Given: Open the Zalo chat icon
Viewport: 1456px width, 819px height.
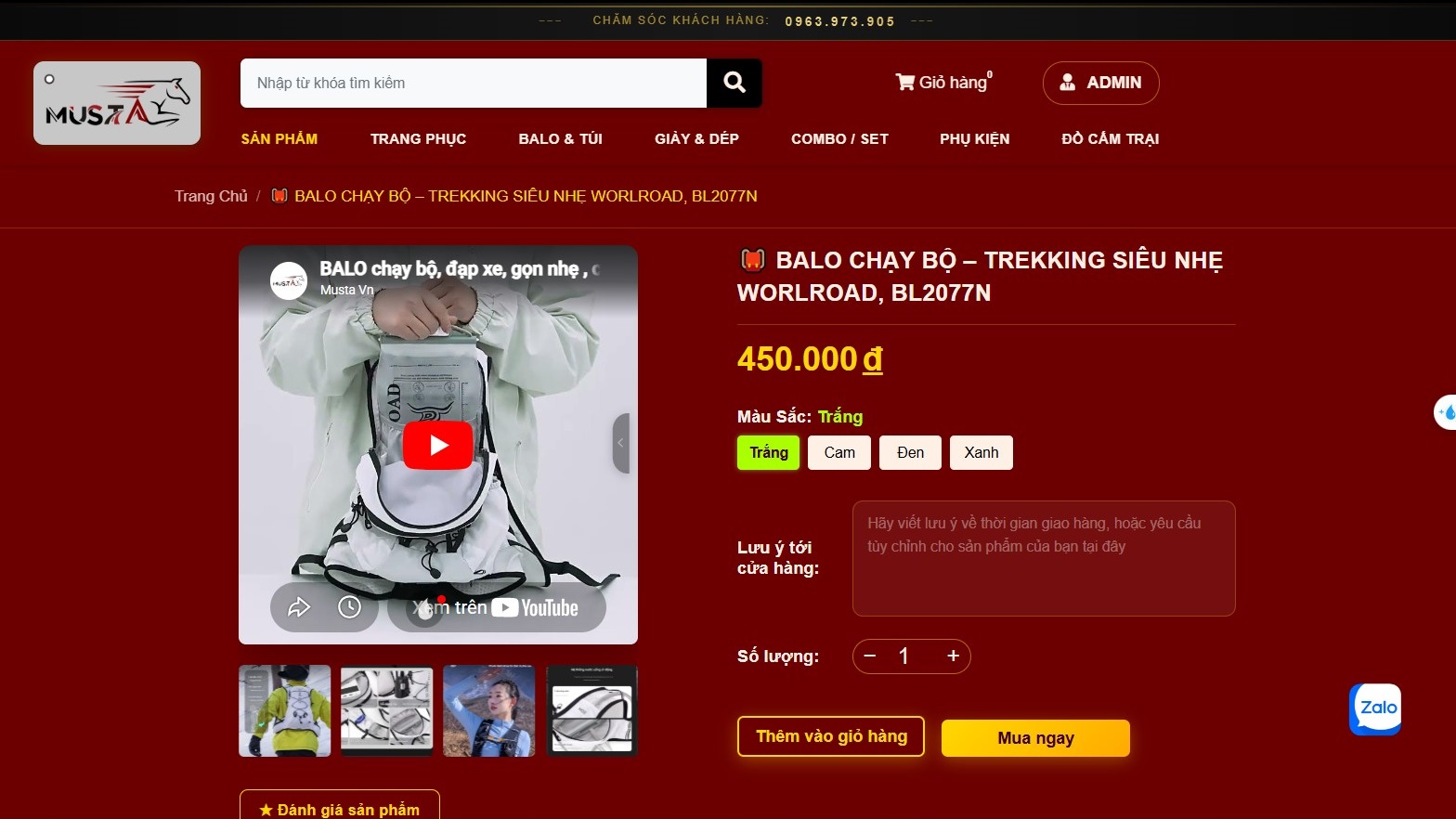Looking at the screenshot, I should 1375,709.
